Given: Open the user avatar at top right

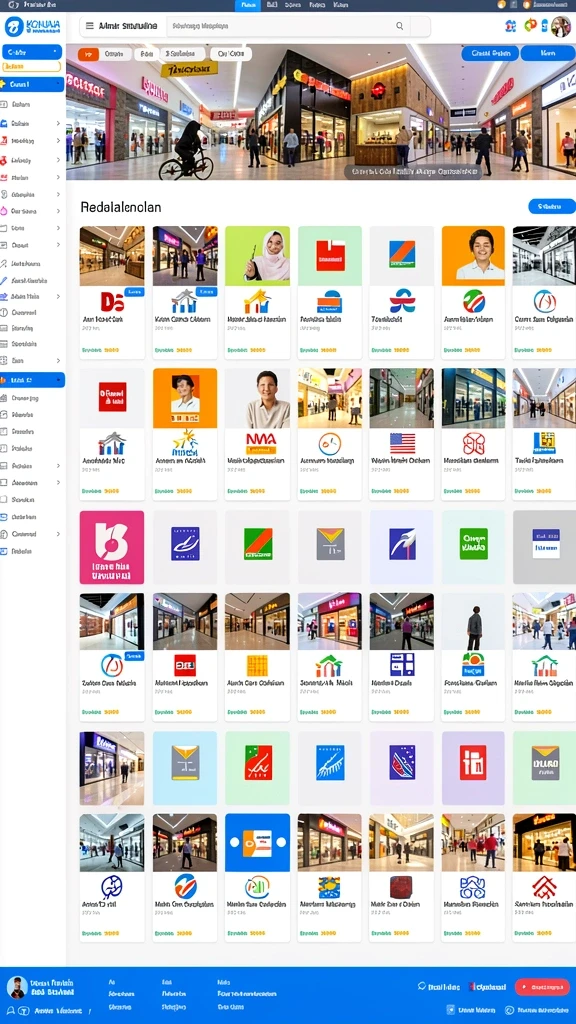Looking at the screenshot, I should click(561, 26).
